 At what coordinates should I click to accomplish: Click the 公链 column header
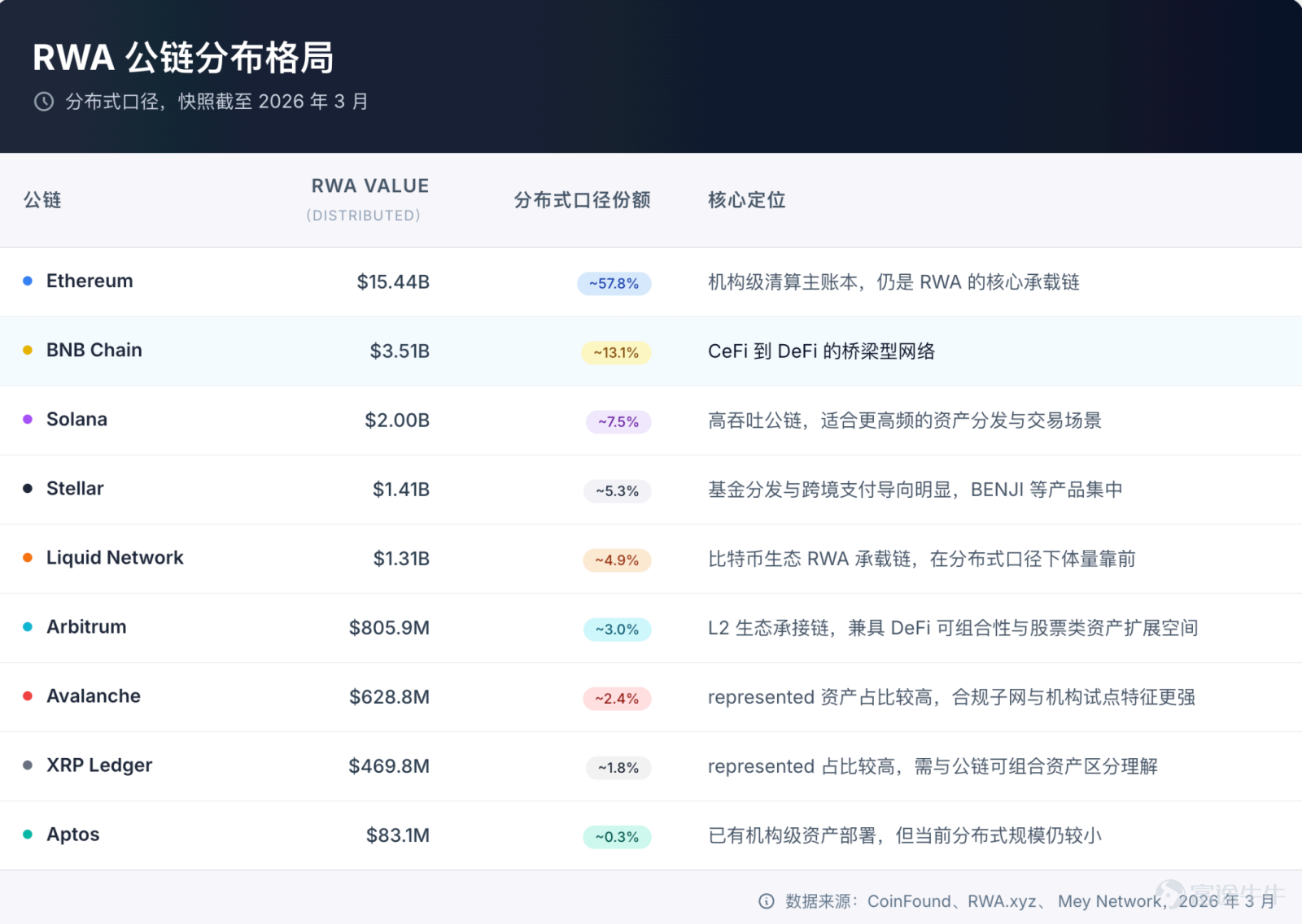pos(42,200)
